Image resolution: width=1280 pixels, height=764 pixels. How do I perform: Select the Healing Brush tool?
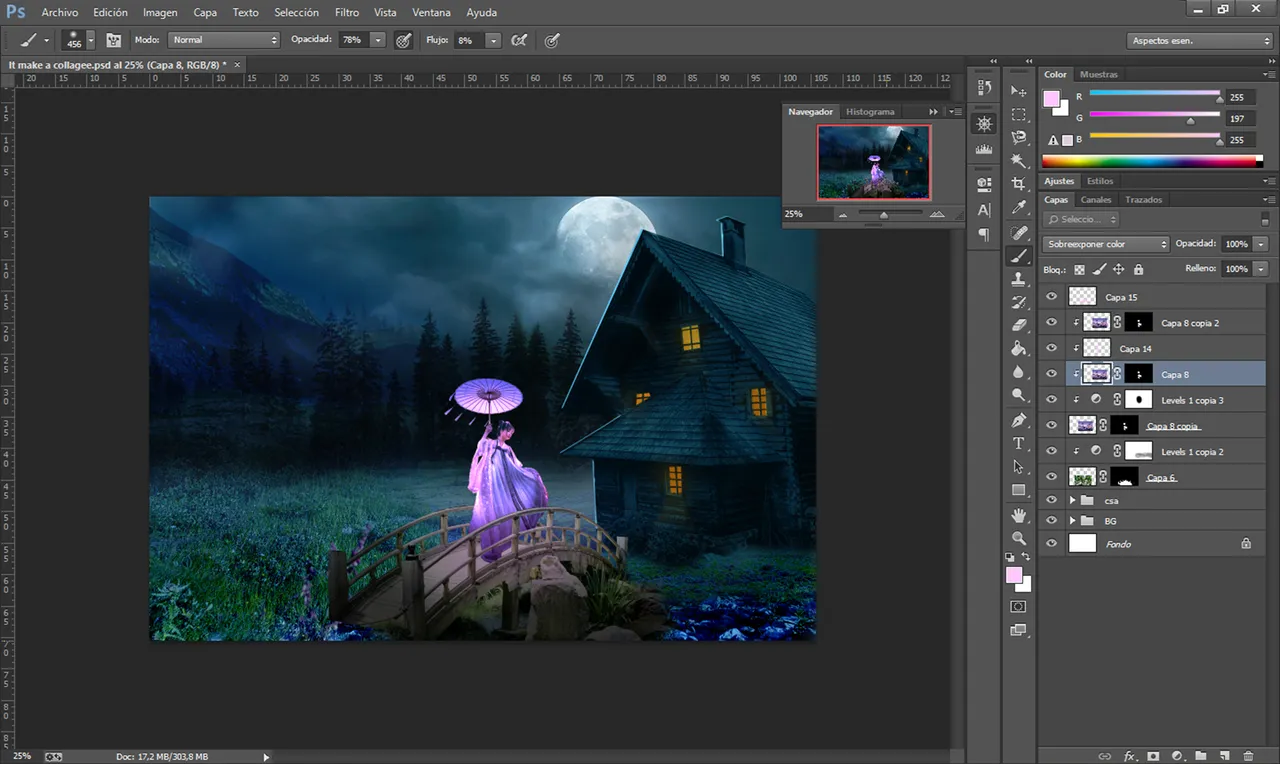(1019, 232)
